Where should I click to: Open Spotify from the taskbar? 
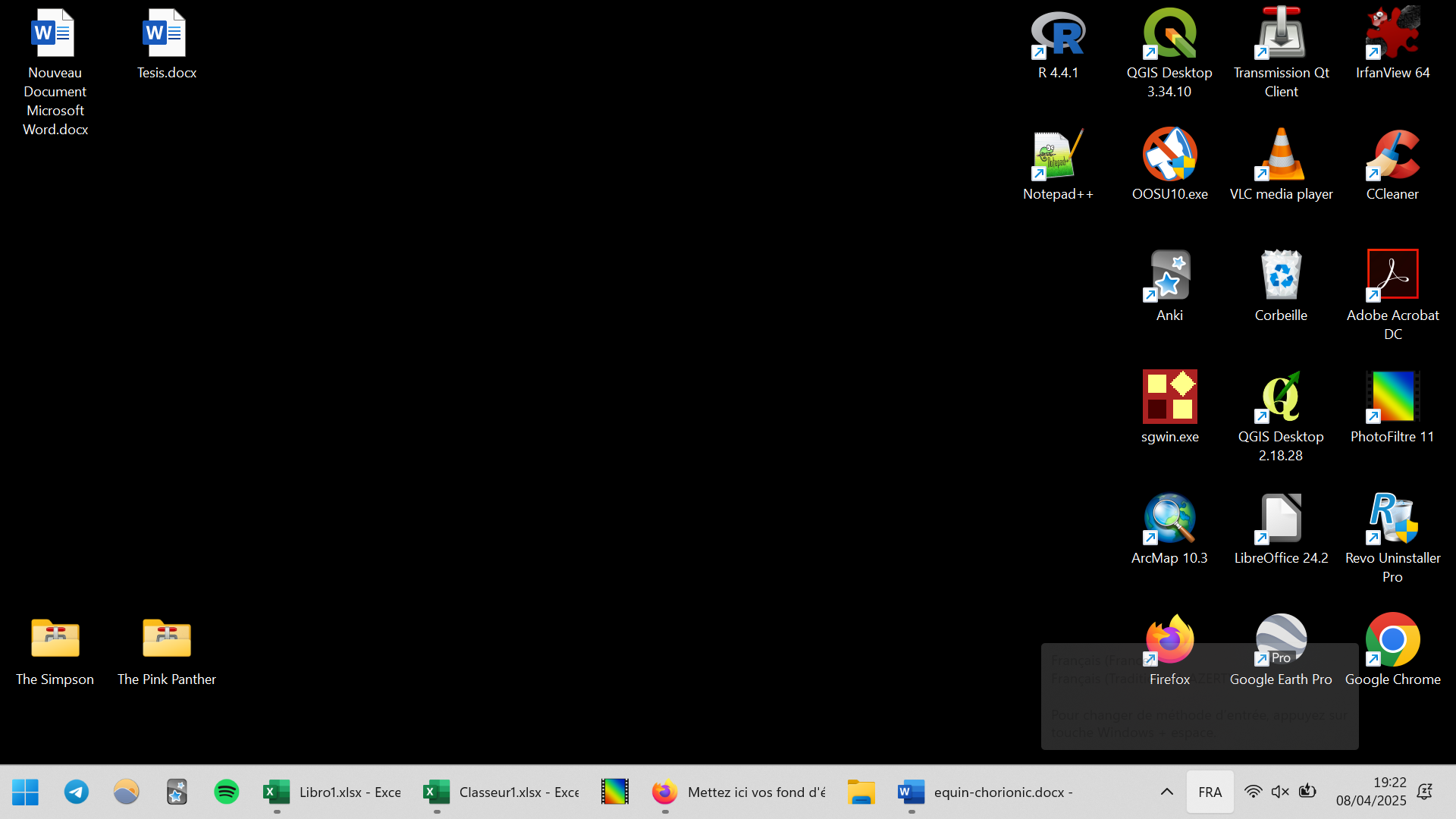tap(226, 792)
